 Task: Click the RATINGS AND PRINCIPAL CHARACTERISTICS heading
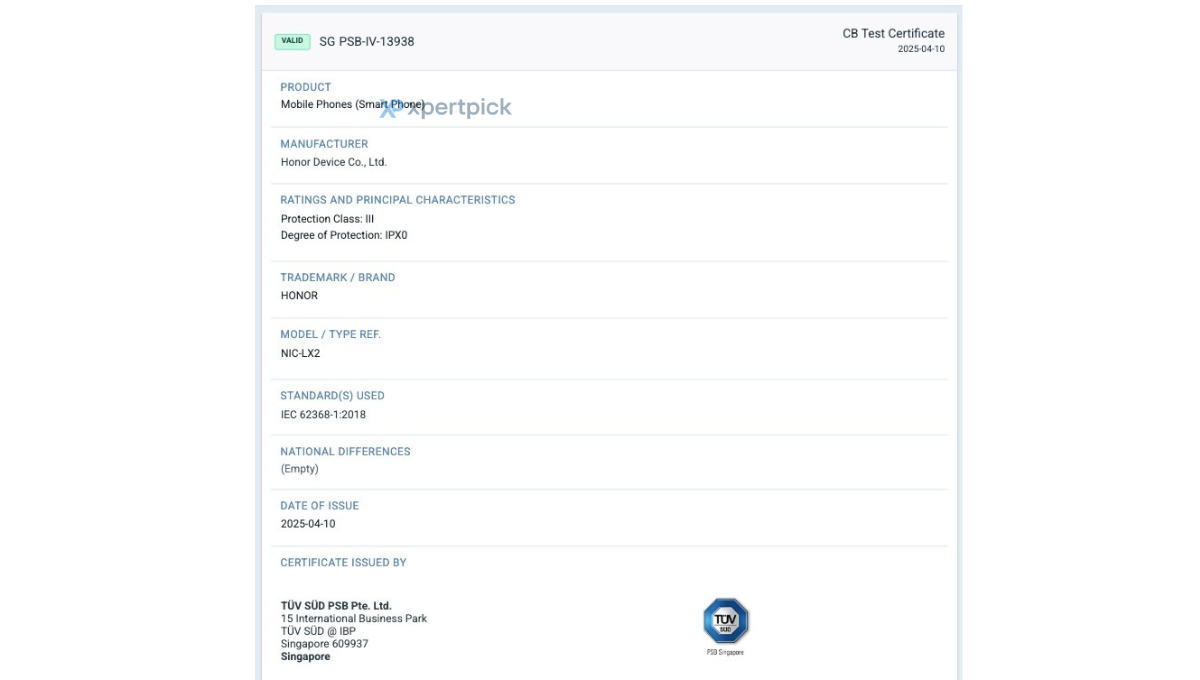(397, 200)
